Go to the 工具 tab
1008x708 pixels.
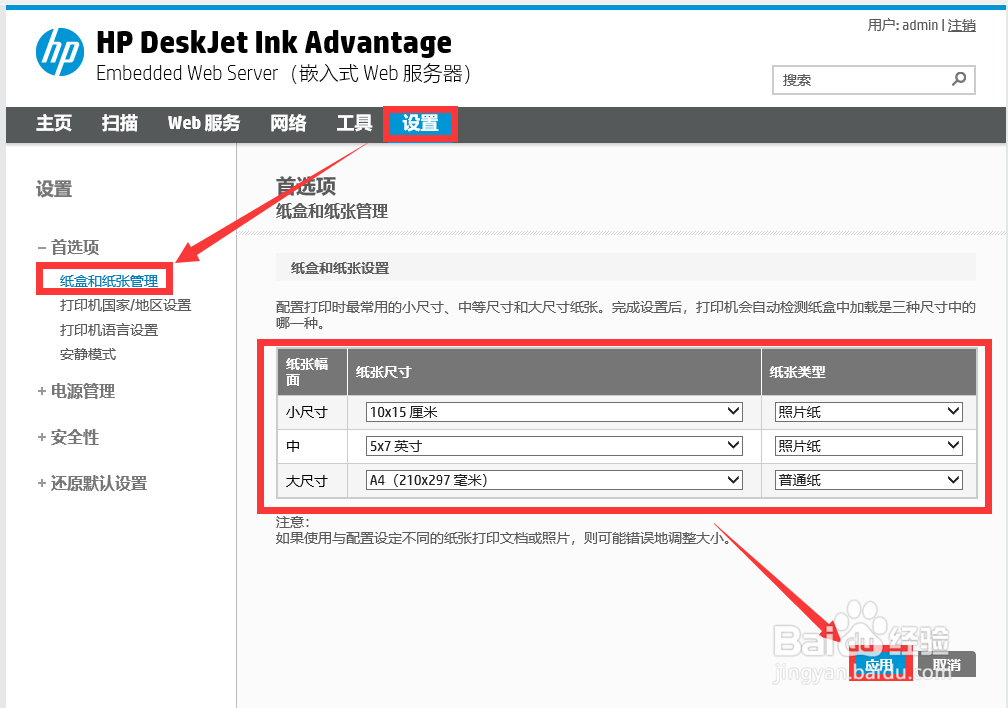(354, 123)
